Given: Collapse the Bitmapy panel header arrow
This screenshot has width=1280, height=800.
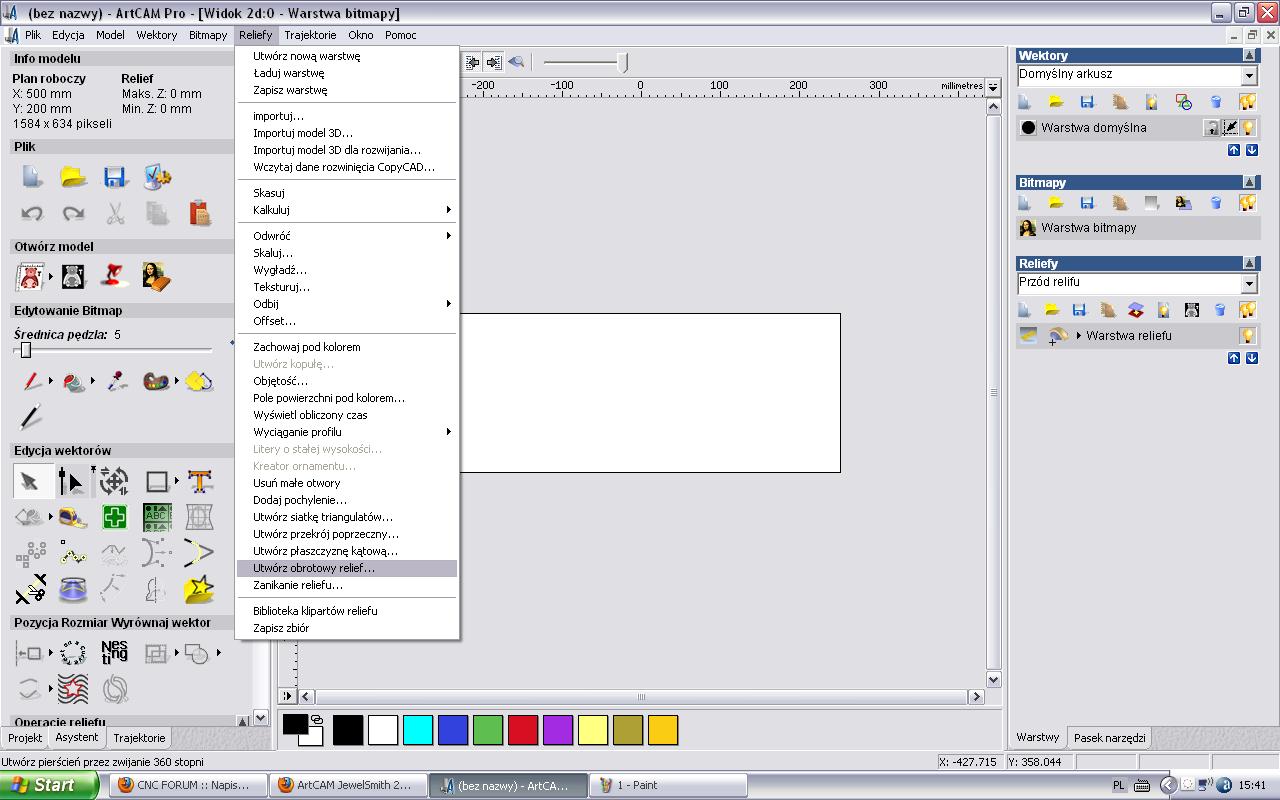Looking at the screenshot, I should click(1250, 183).
